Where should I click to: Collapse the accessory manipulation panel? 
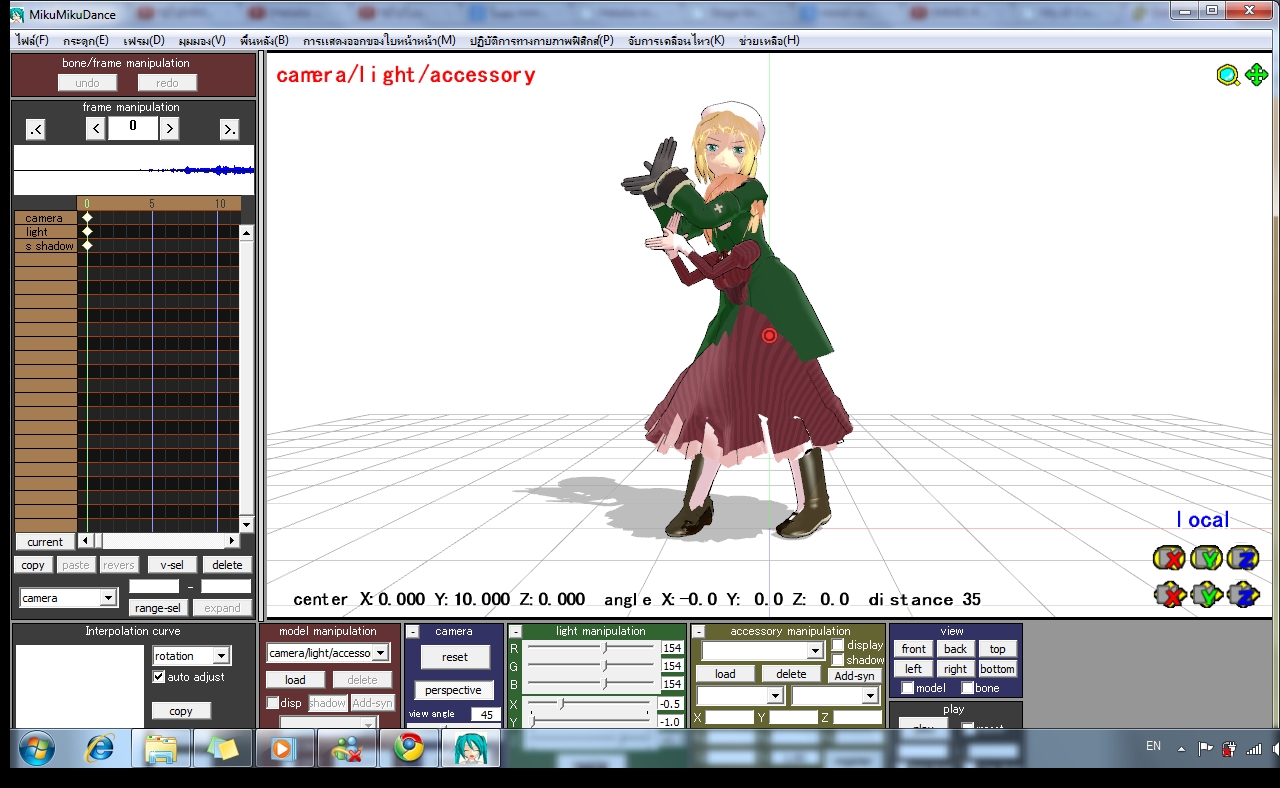pyautogui.click(x=699, y=632)
